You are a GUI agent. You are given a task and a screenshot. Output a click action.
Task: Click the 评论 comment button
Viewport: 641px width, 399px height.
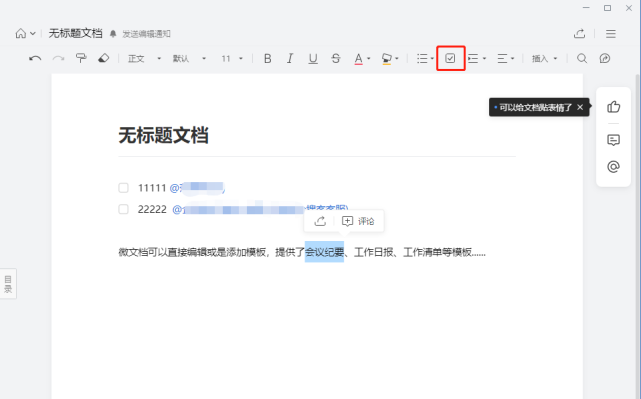point(358,221)
